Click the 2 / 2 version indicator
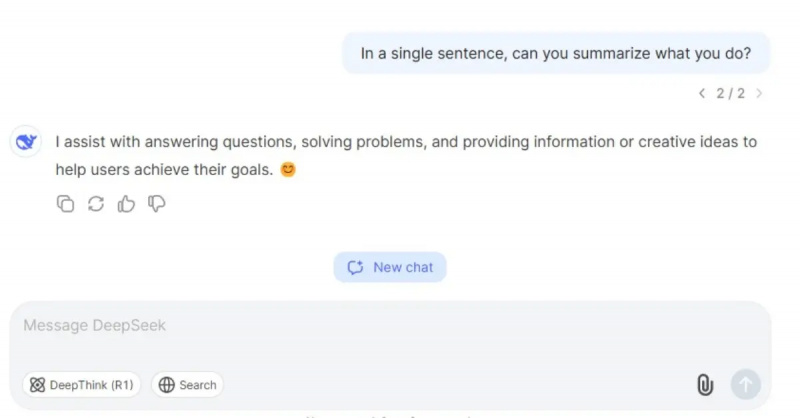This screenshot has width=800, height=418. tap(731, 93)
